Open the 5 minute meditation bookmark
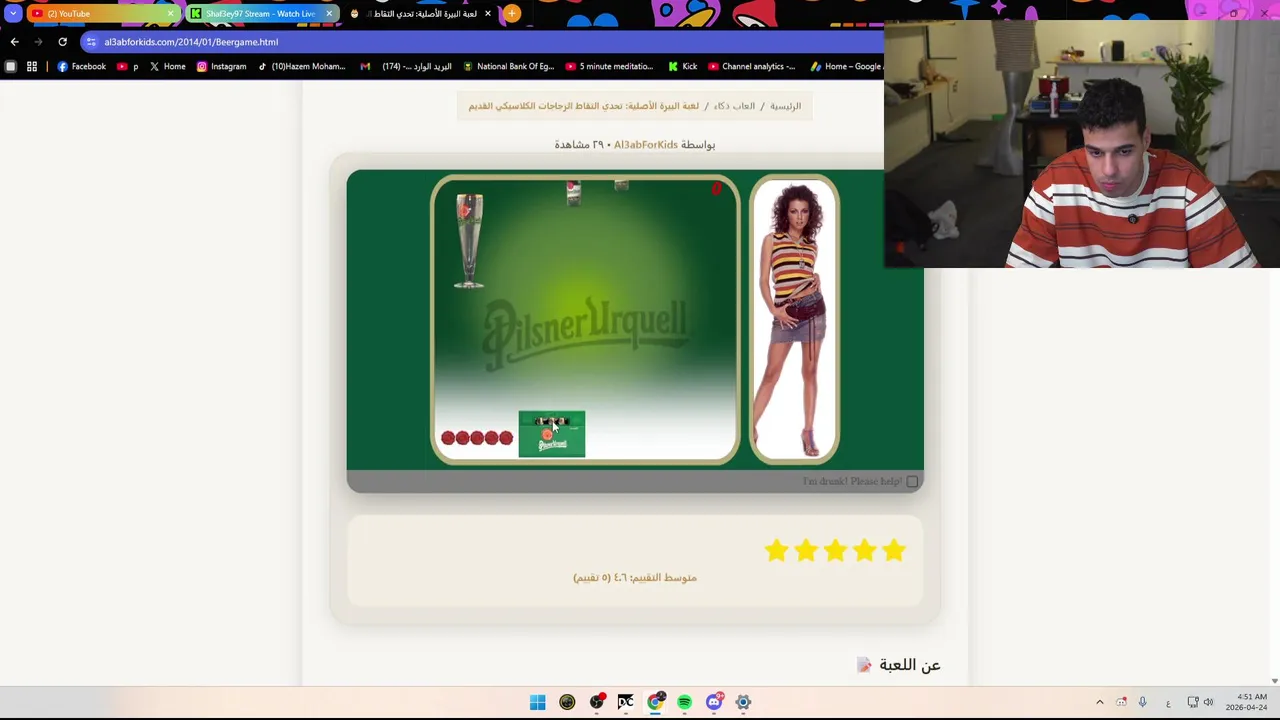This screenshot has height=720, width=1280. pos(609,66)
